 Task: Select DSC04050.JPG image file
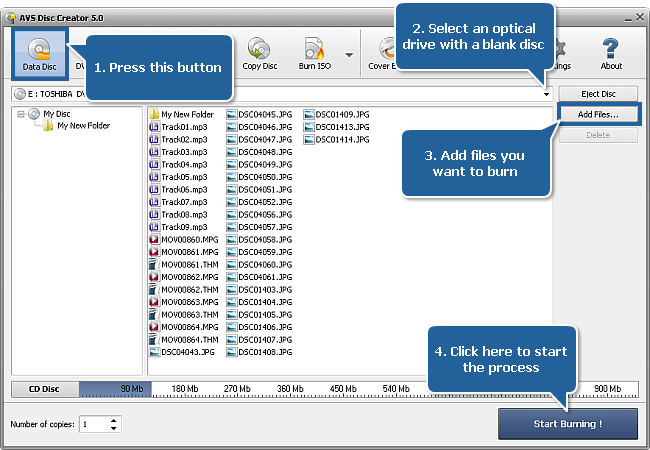point(260,177)
